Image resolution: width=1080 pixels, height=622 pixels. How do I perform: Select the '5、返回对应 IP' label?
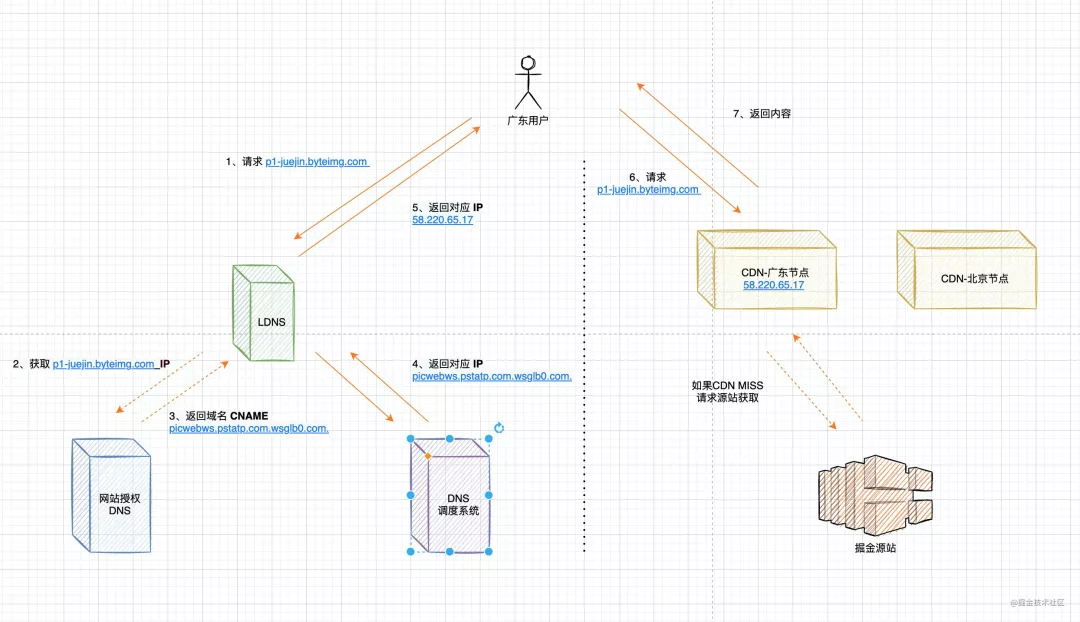click(x=448, y=207)
